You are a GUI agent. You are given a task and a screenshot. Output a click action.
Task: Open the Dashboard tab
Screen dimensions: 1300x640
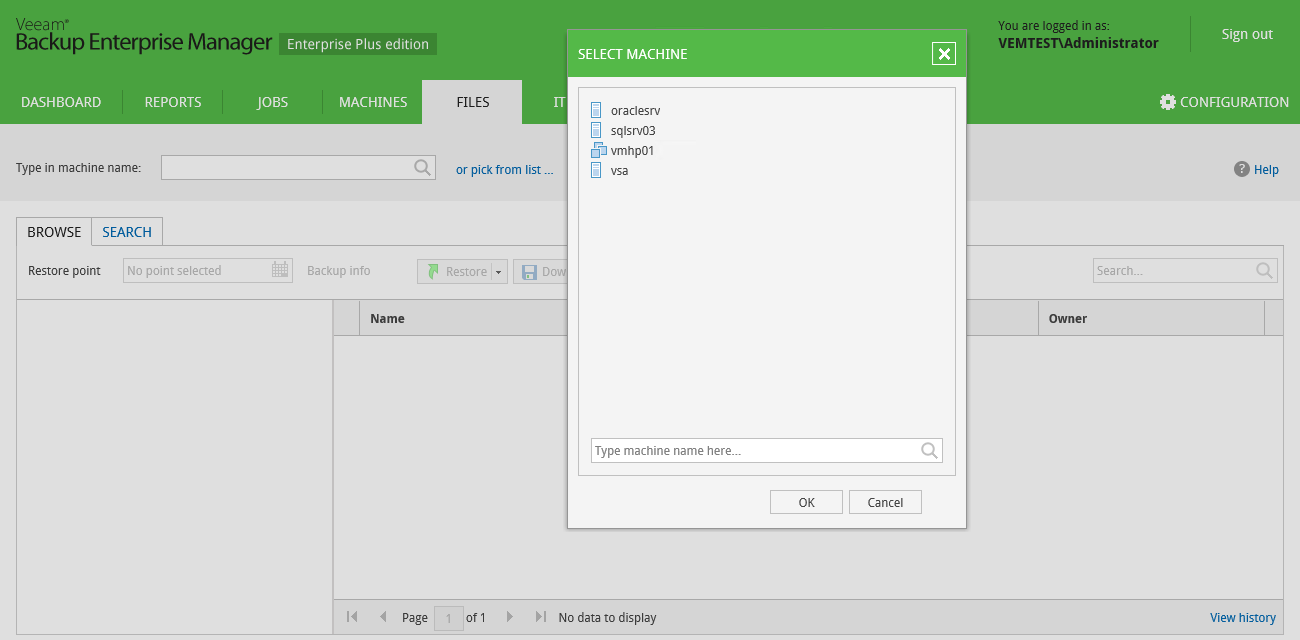coord(61,102)
